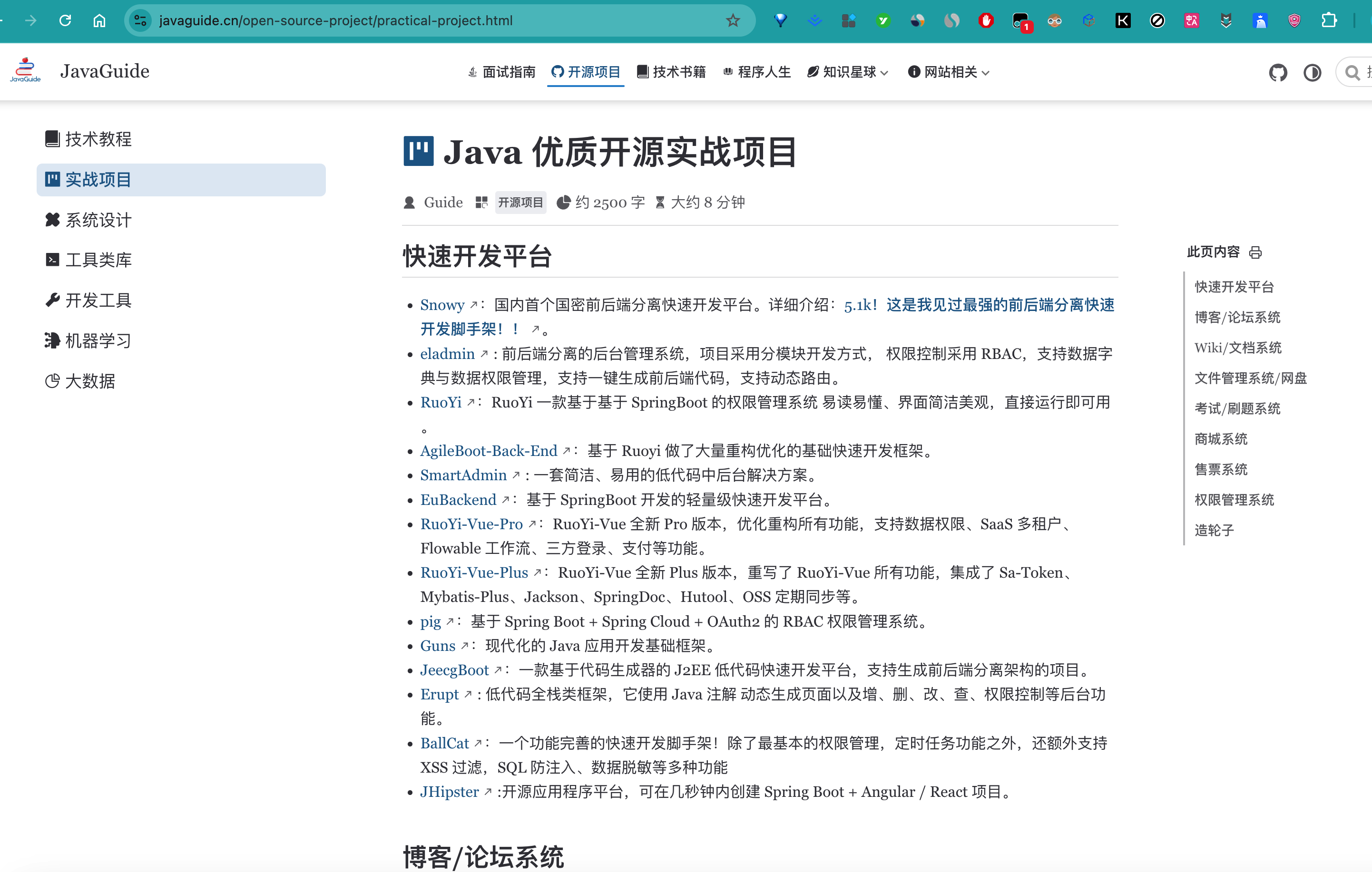Click the blue diamond extension icon
Viewport: 1372px width, 872px height.
point(781,20)
